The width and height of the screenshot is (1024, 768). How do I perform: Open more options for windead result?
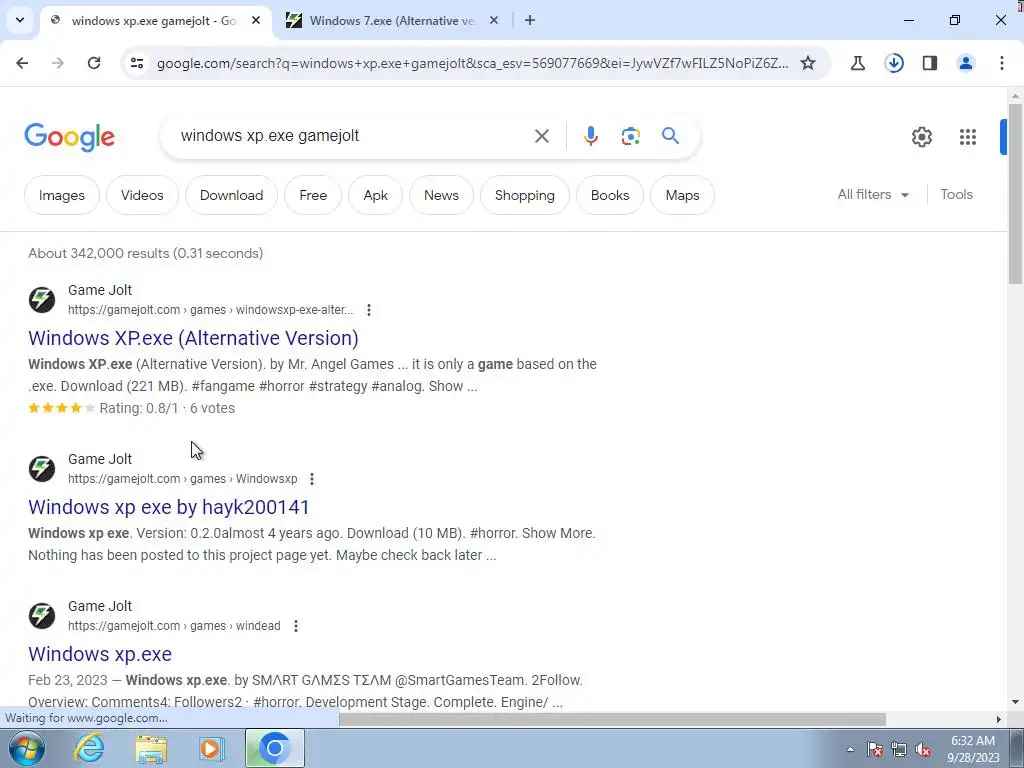[295, 626]
